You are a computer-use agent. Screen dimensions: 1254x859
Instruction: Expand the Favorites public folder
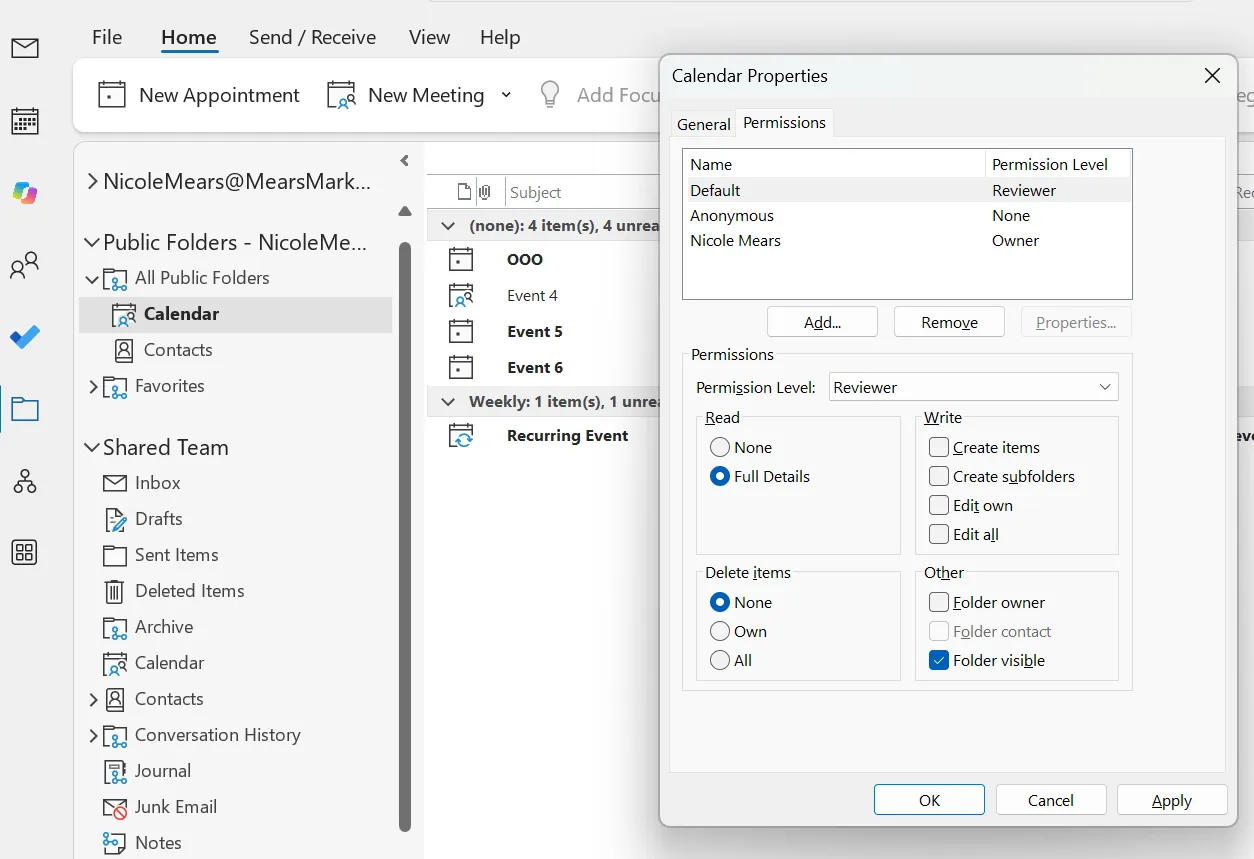(x=93, y=386)
